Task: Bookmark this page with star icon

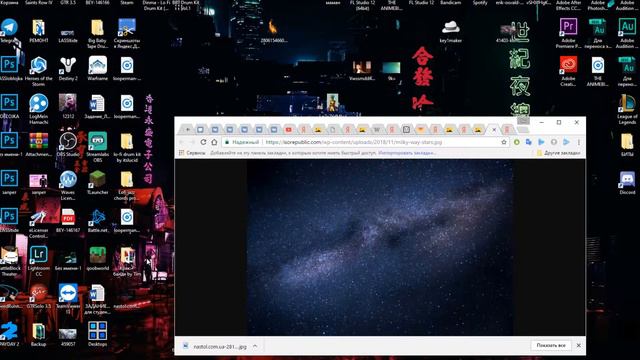Action: pos(504,142)
